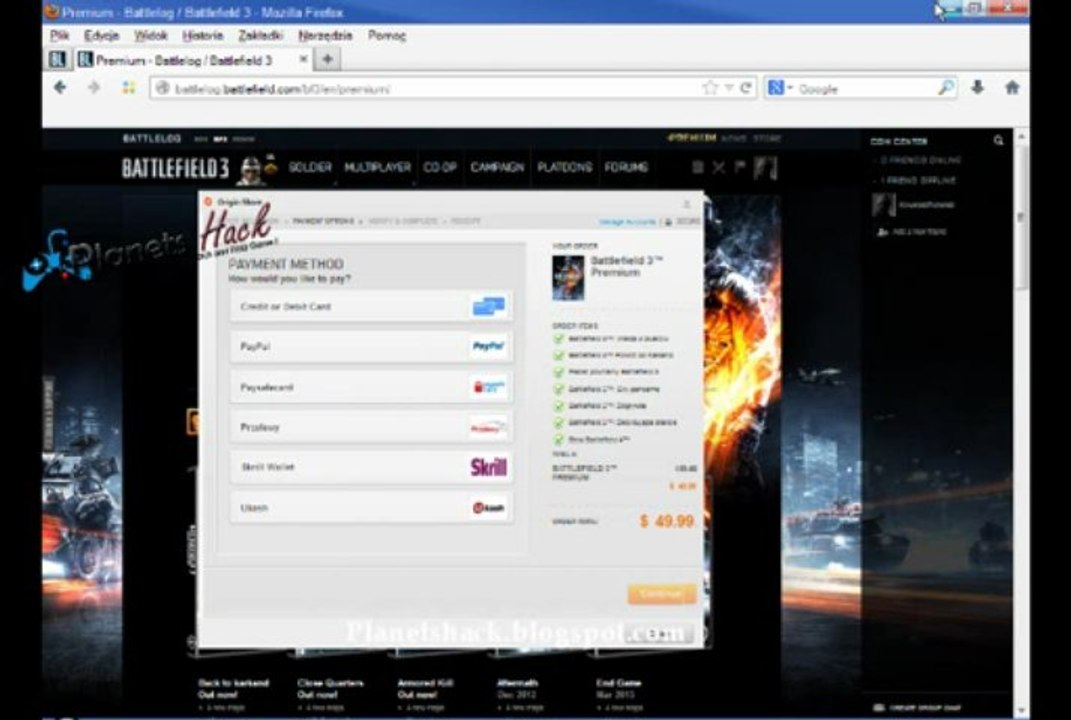1071x720 pixels.
Task: Open the SOLDIER nav section
Action: pyautogui.click(x=309, y=167)
